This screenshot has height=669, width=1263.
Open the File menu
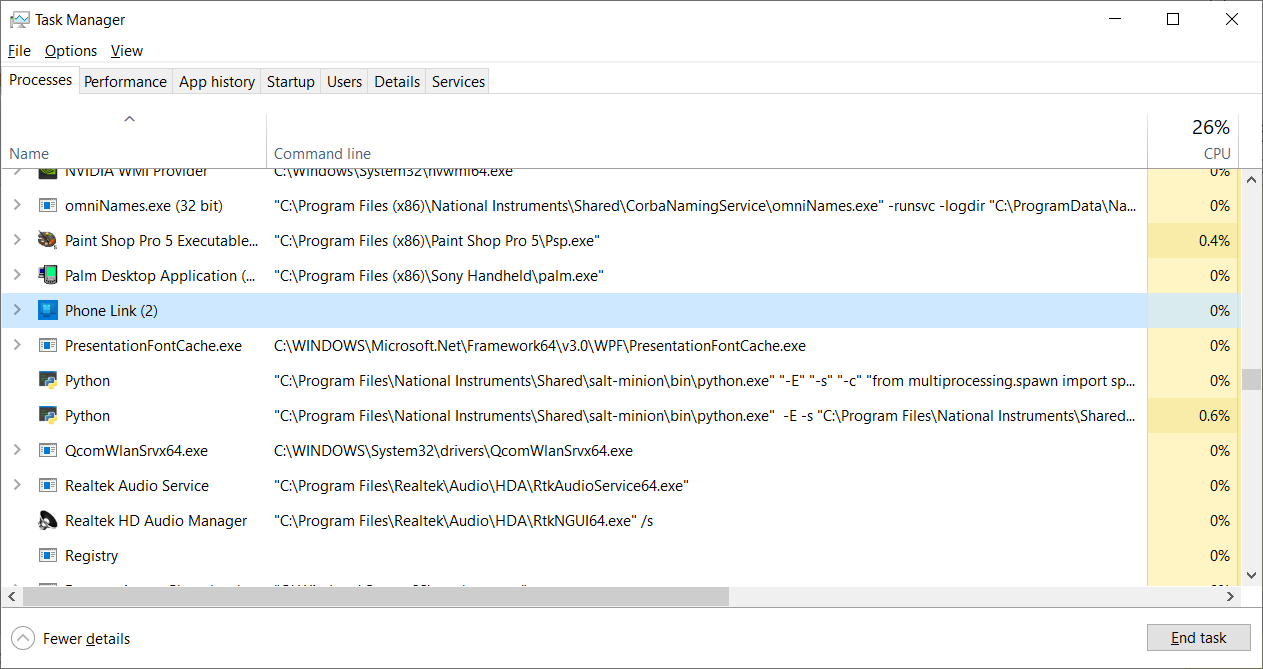point(19,50)
